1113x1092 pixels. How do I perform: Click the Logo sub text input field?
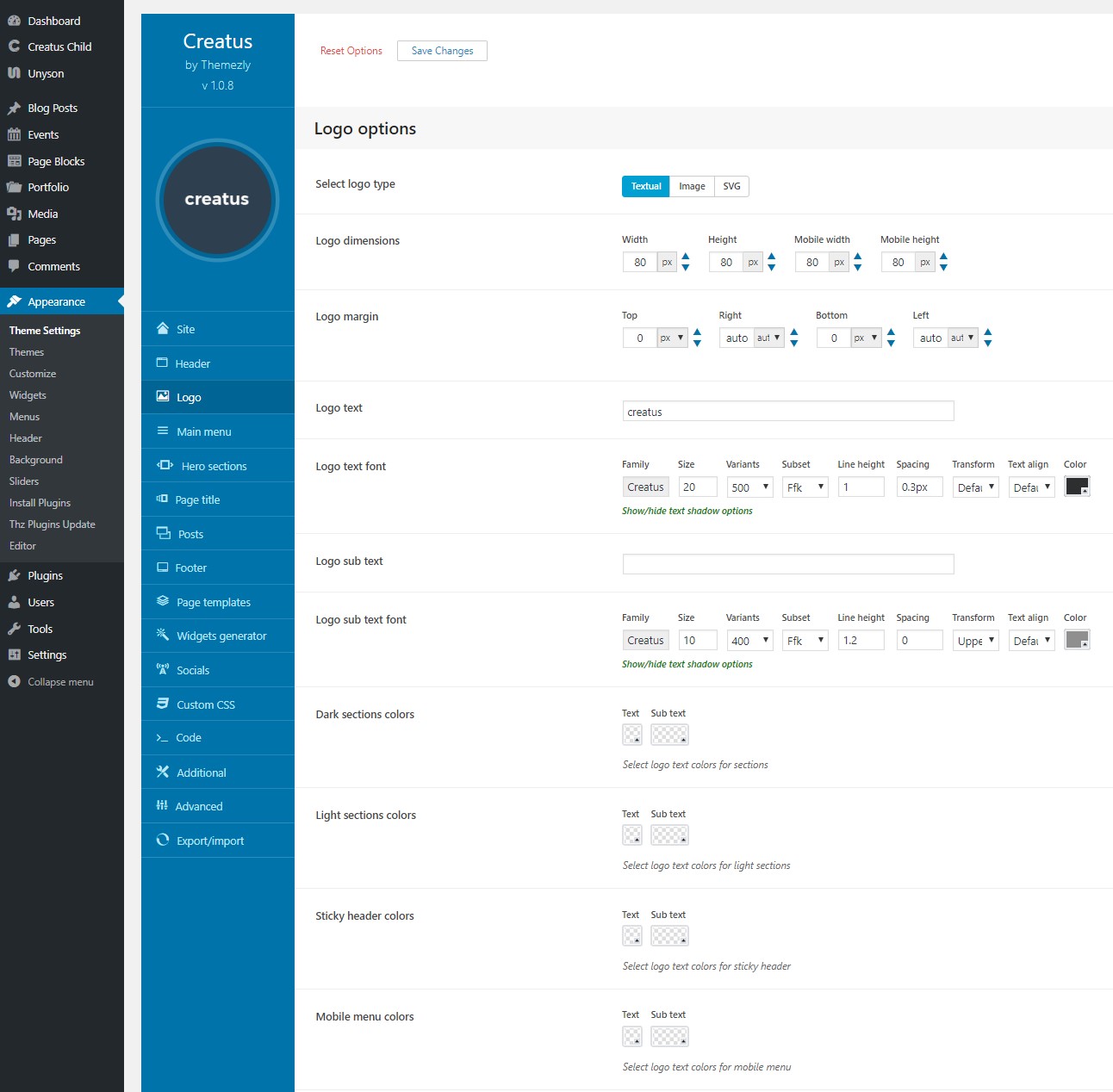(x=787, y=564)
